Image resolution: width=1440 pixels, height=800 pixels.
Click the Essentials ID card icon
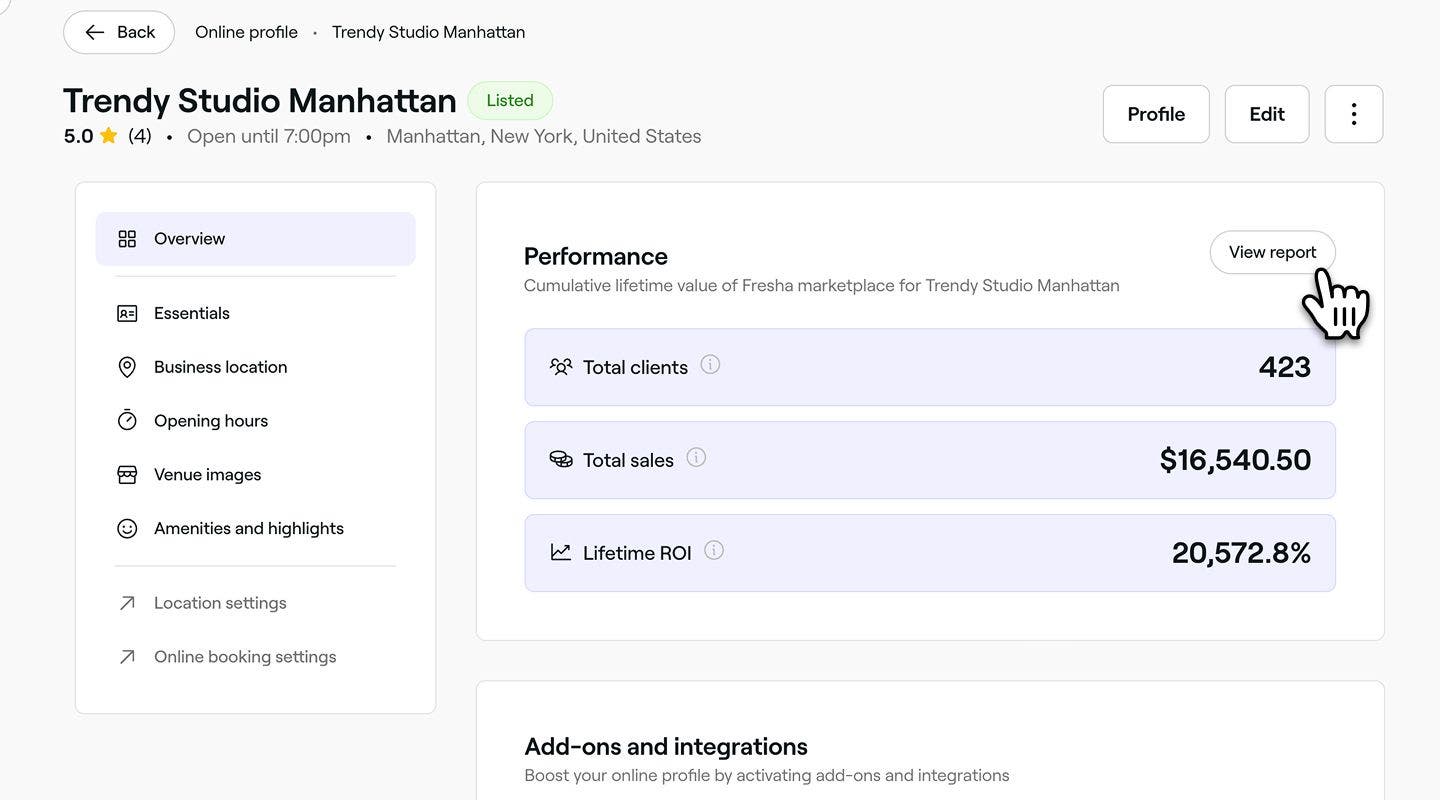click(127, 313)
